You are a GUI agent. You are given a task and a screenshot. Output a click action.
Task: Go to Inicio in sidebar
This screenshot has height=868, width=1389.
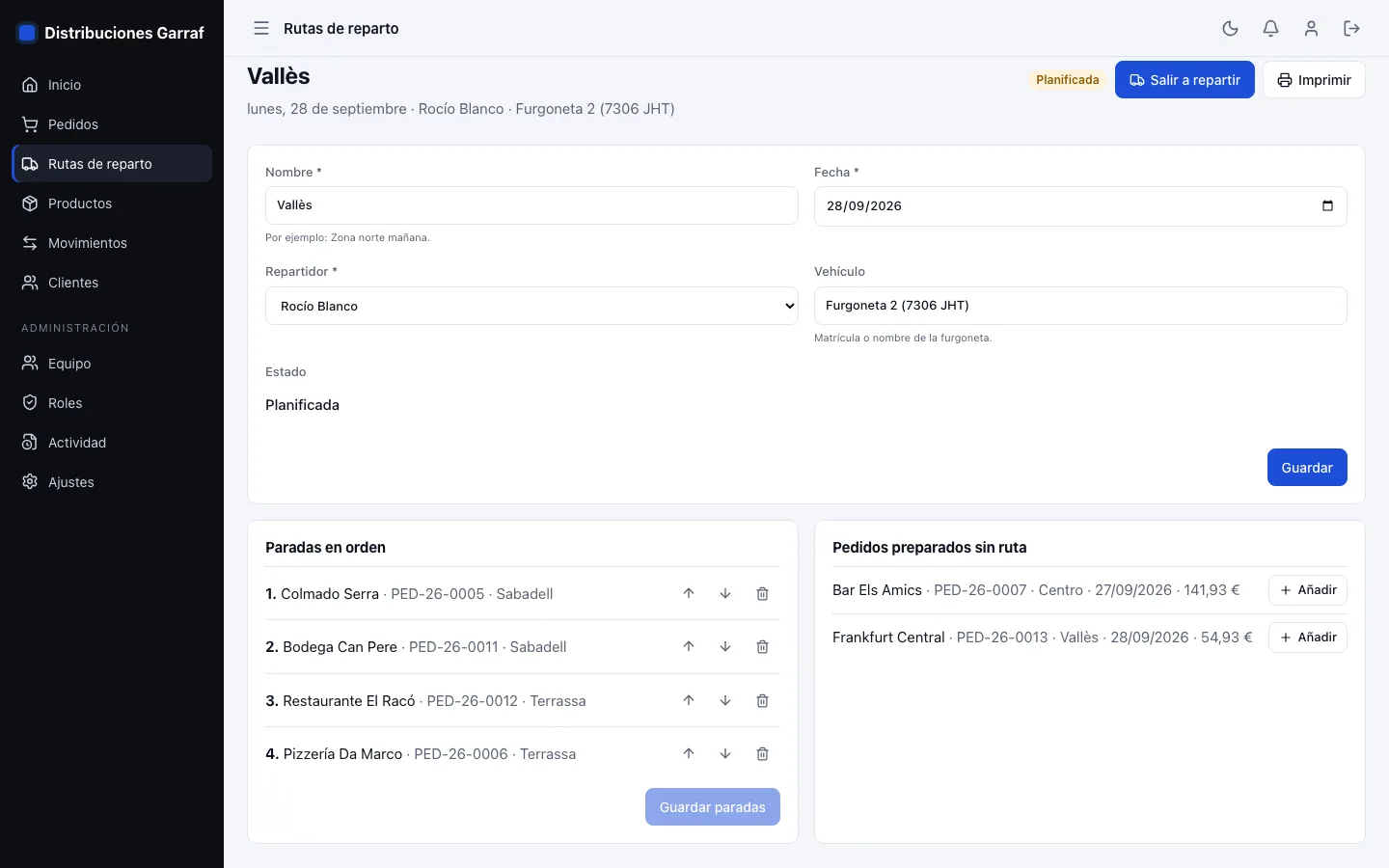click(x=112, y=85)
